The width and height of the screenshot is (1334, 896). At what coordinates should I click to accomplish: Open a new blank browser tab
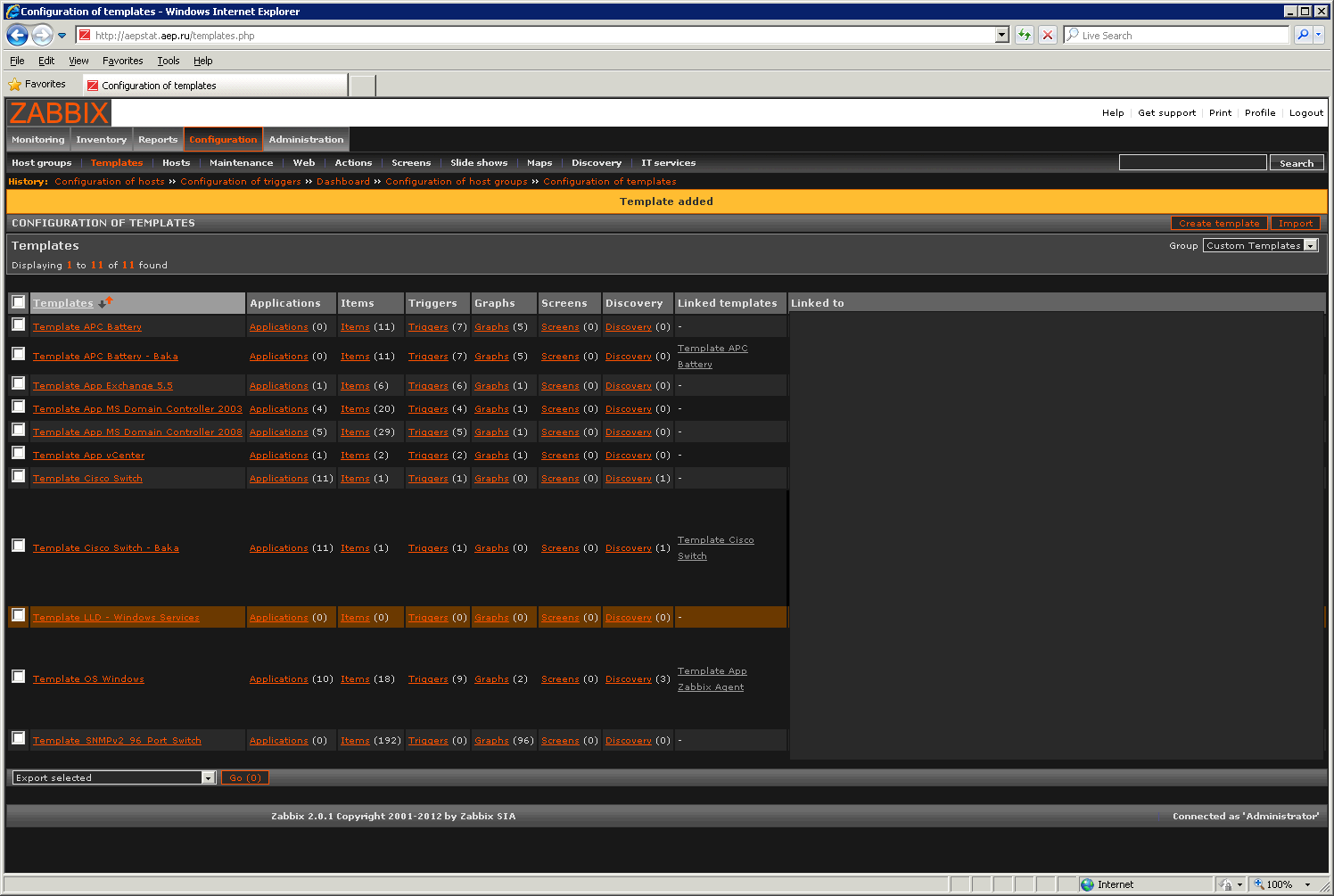point(363,86)
